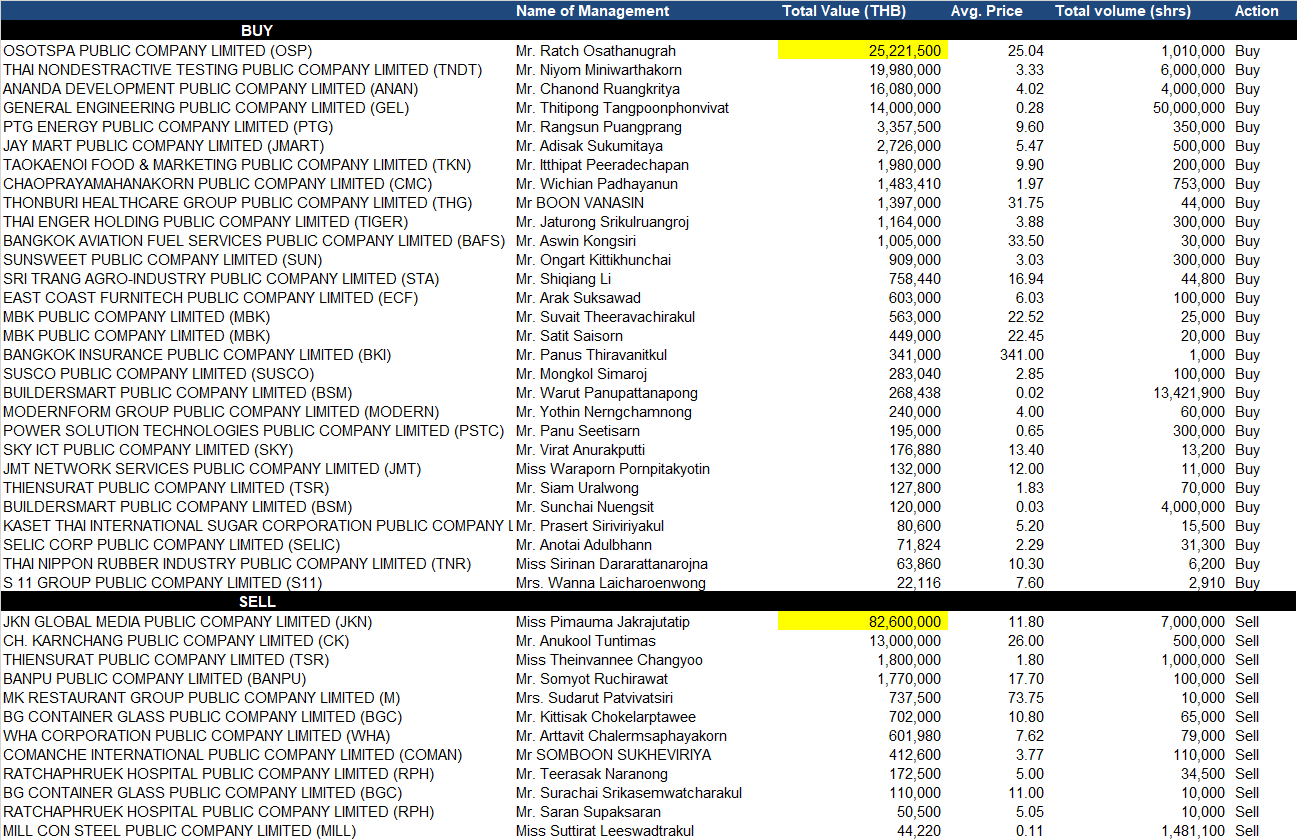The image size is (1297, 840).
Task: Click name Mr. Kittisak Chokelarptawee
Action: [x=605, y=717]
